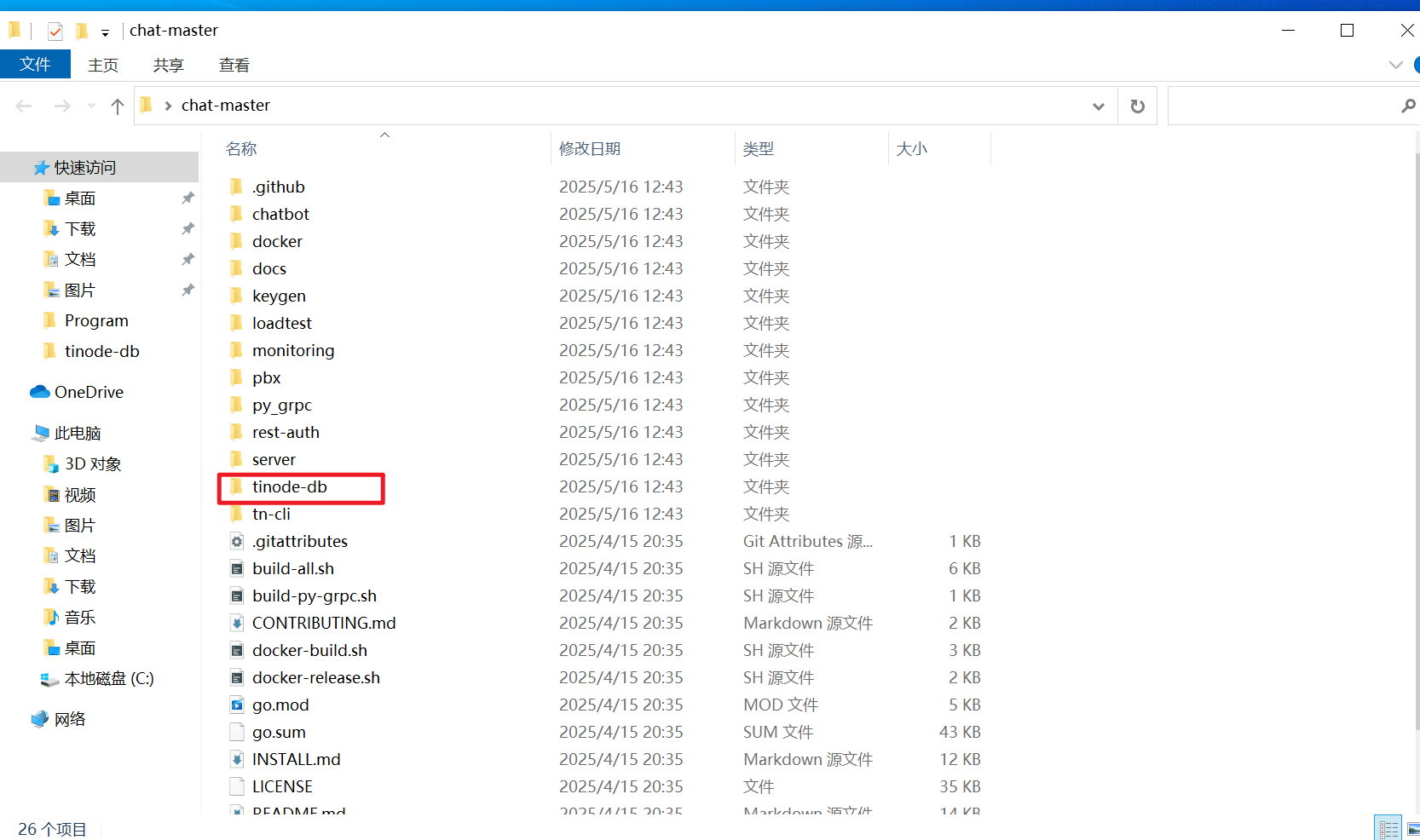
Task: Open 本地磁盘 (C:) in sidebar
Action: click(109, 678)
